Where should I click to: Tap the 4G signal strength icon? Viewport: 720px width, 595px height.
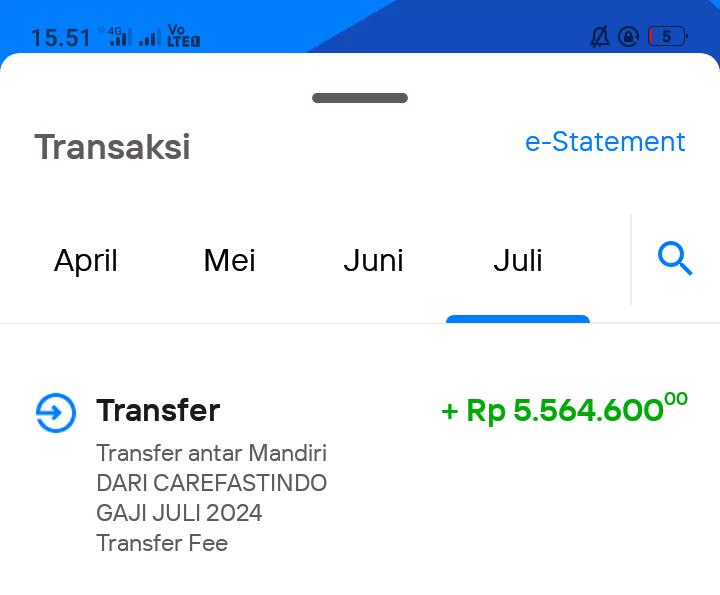117,36
